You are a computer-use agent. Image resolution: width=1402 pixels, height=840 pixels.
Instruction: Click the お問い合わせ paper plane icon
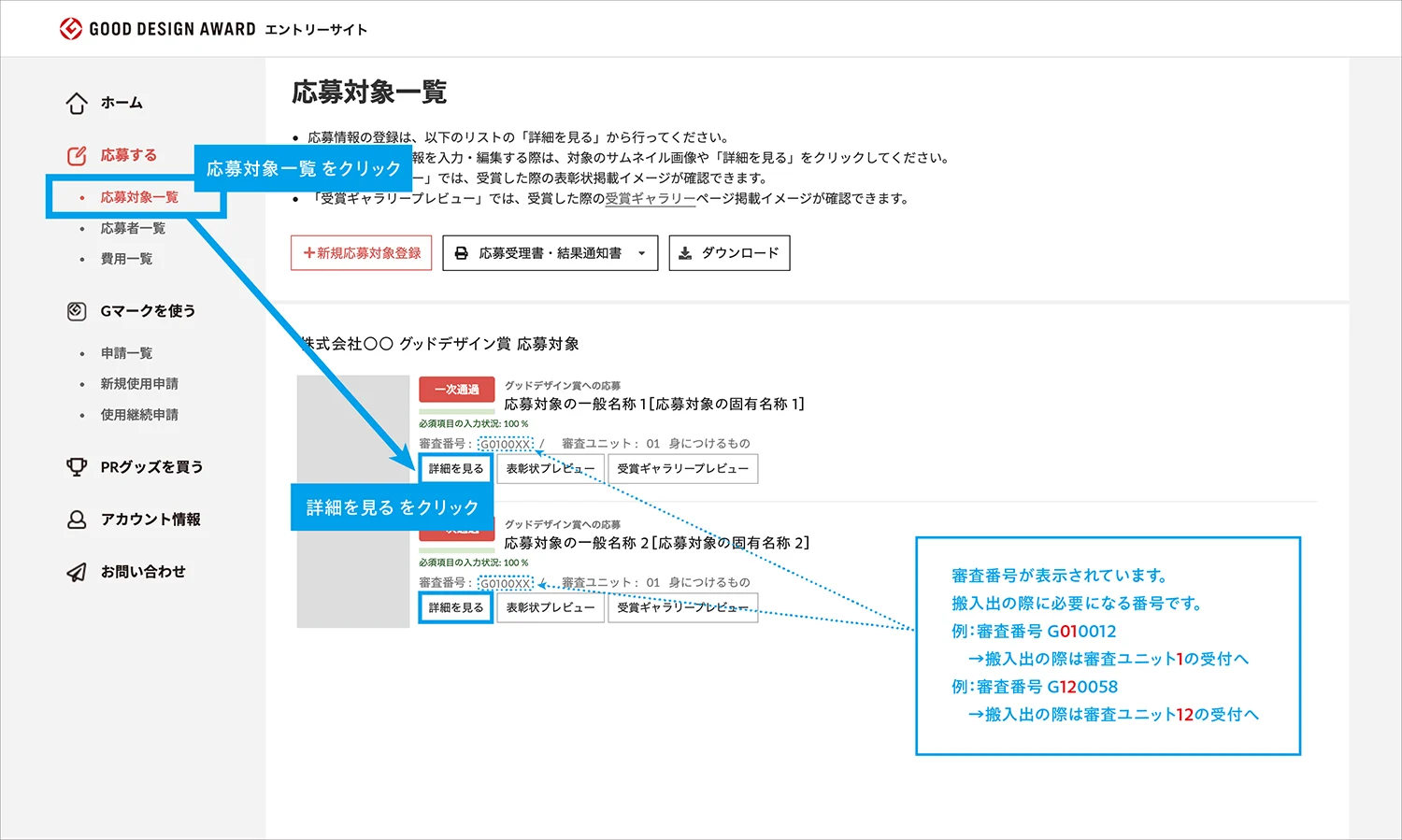pos(76,572)
